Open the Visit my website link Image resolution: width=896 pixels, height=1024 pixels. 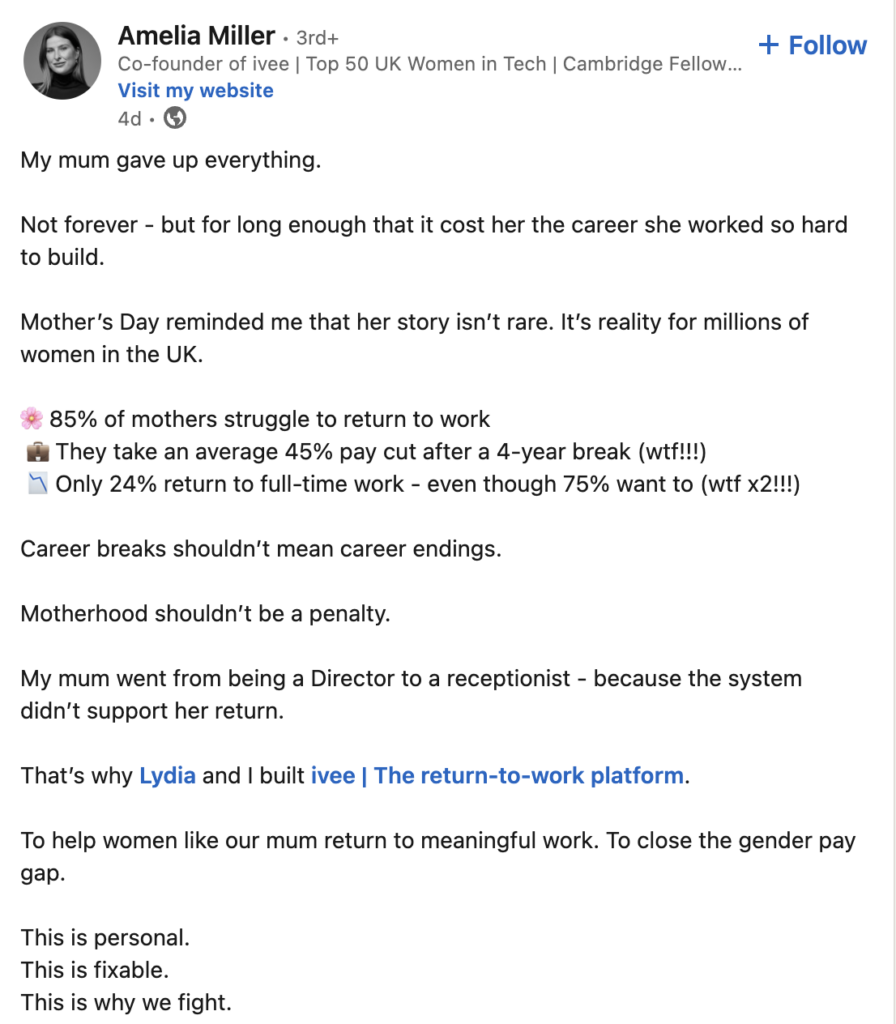(195, 90)
